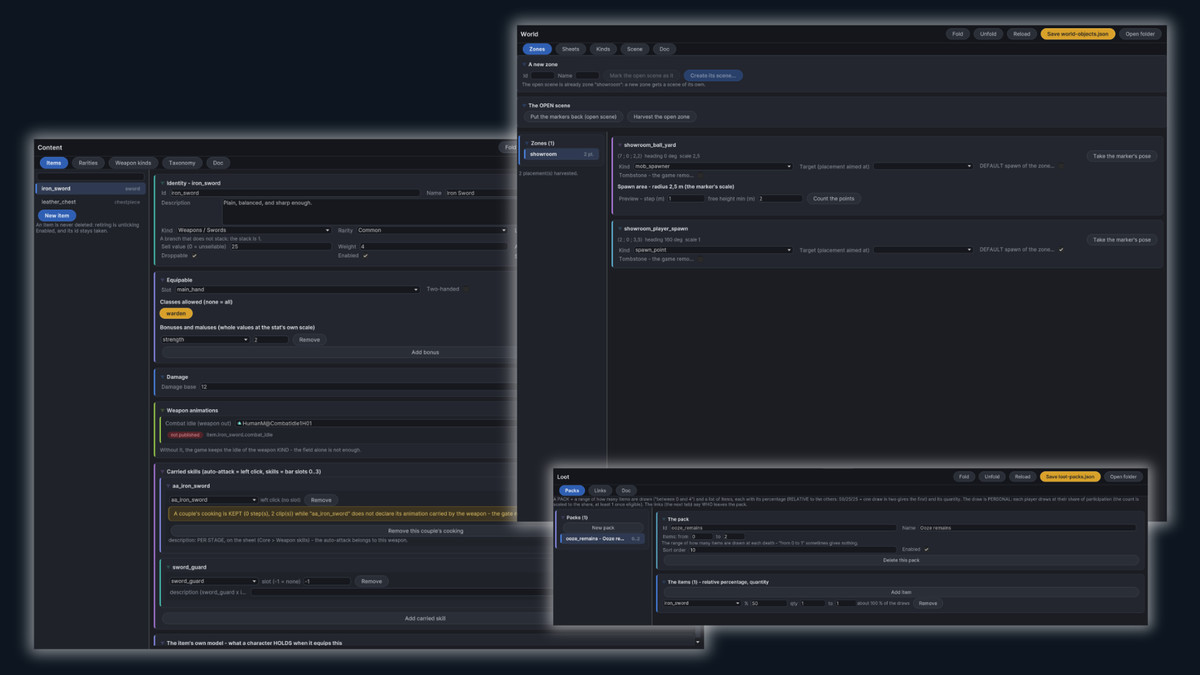This screenshot has height=675, width=1200.
Task: Open the Kind dropdown showing mob_spawner
Action: [712, 166]
